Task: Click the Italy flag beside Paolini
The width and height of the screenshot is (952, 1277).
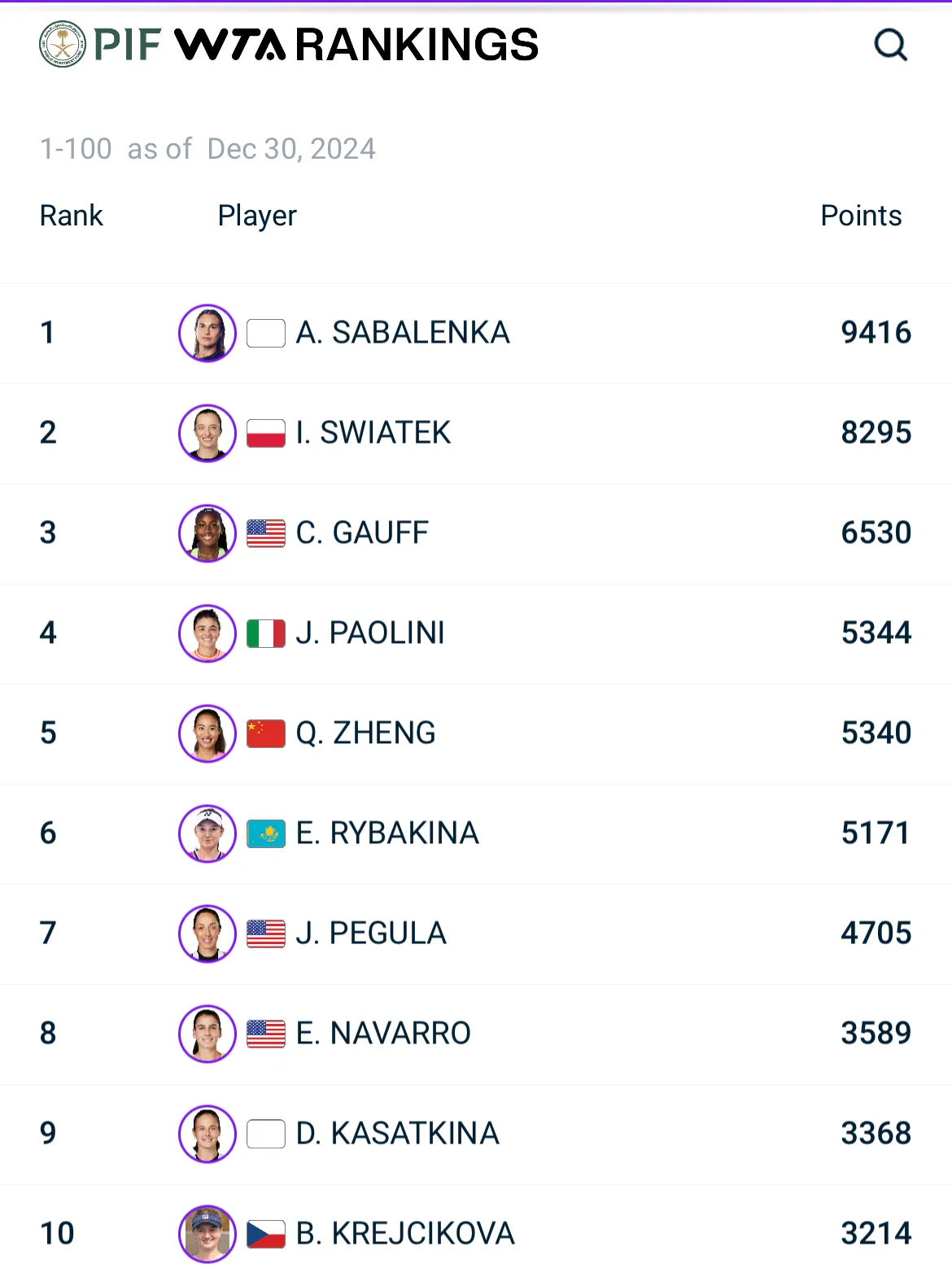Action: click(x=266, y=633)
